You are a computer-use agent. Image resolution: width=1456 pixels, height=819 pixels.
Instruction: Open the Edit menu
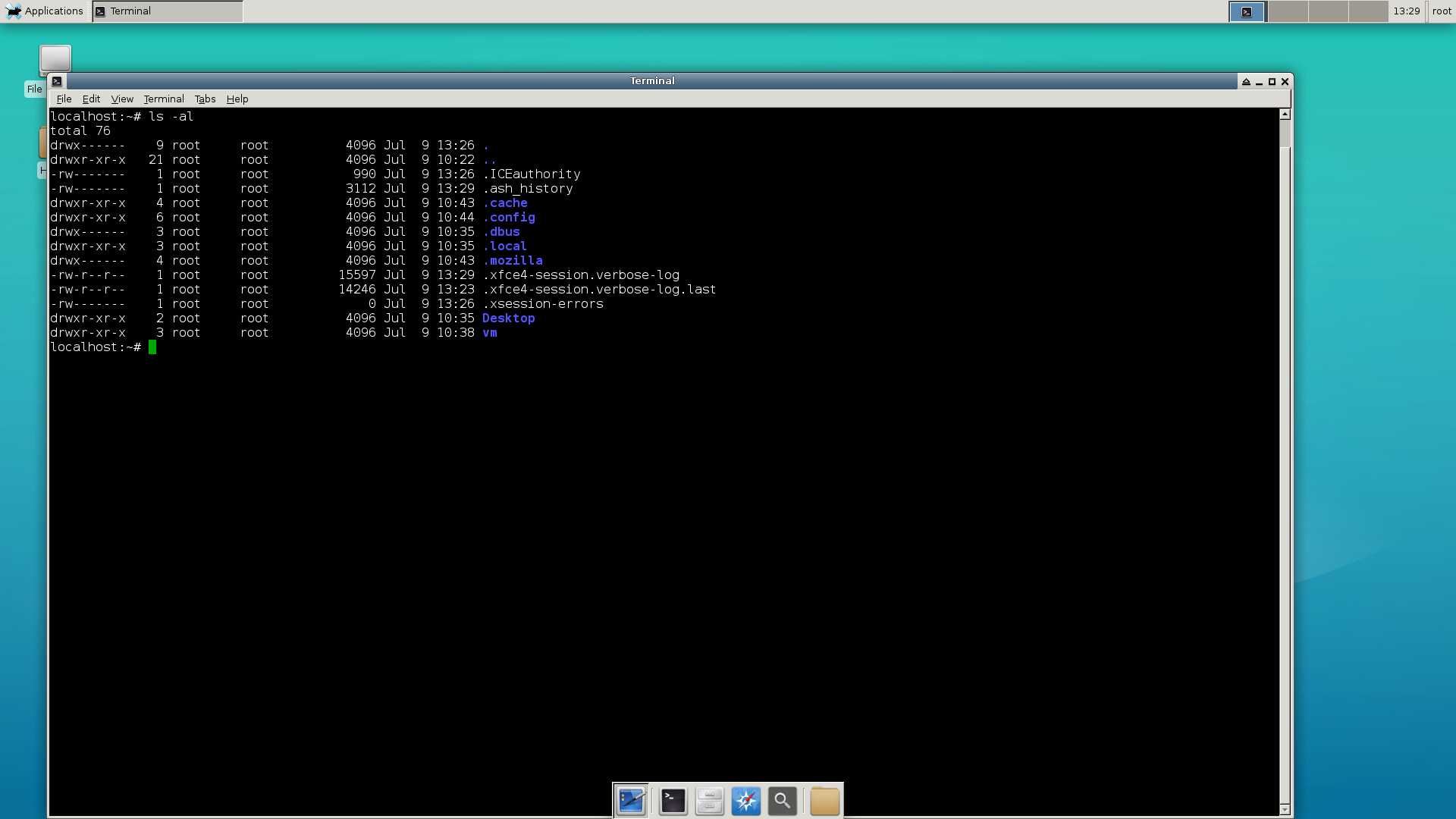pos(91,99)
